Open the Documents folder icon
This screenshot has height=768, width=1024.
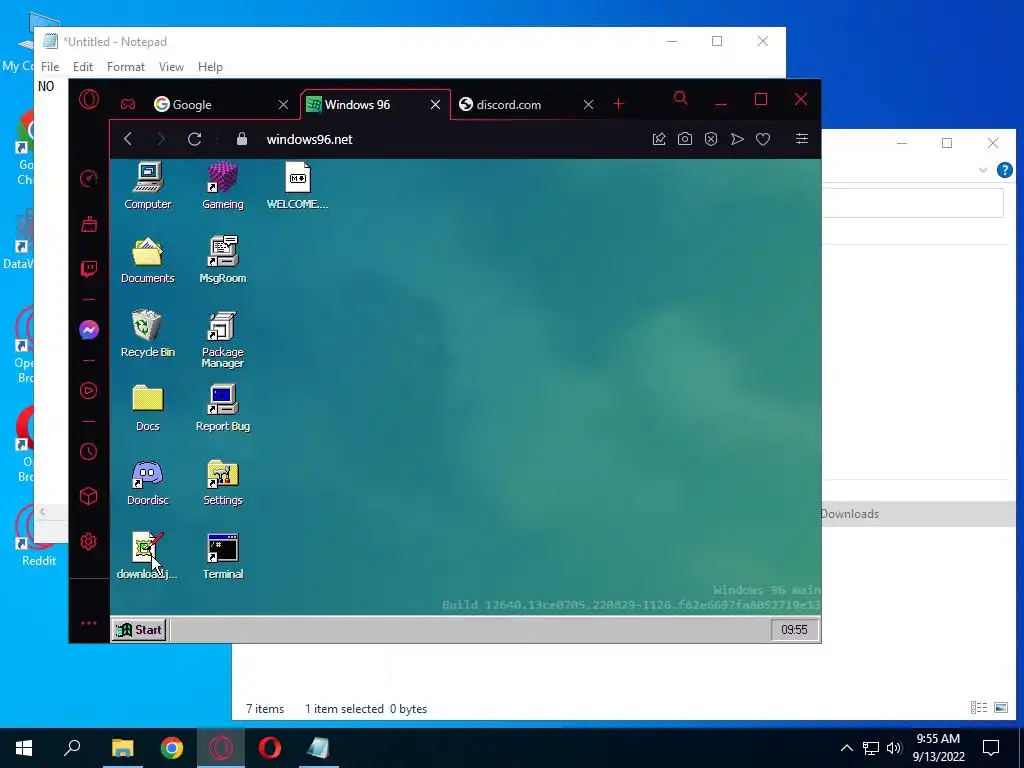click(x=148, y=260)
